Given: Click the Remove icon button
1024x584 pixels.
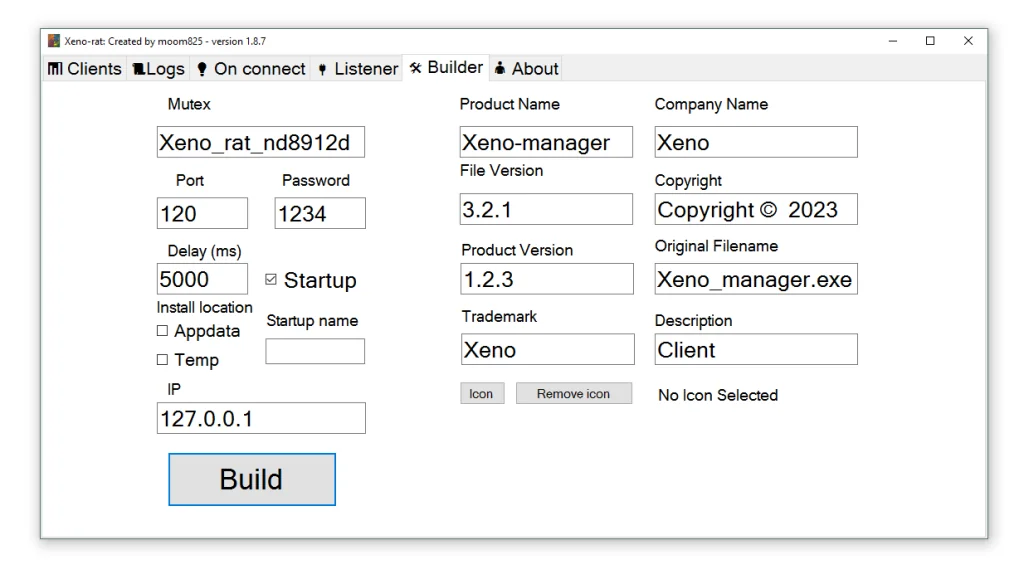Looking at the screenshot, I should tap(573, 394).
